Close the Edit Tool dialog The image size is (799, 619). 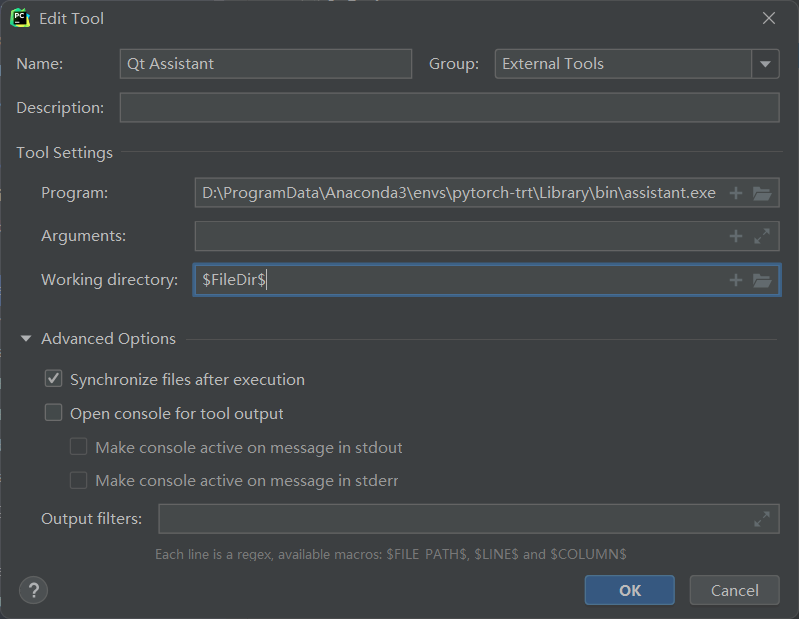point(769,18)
